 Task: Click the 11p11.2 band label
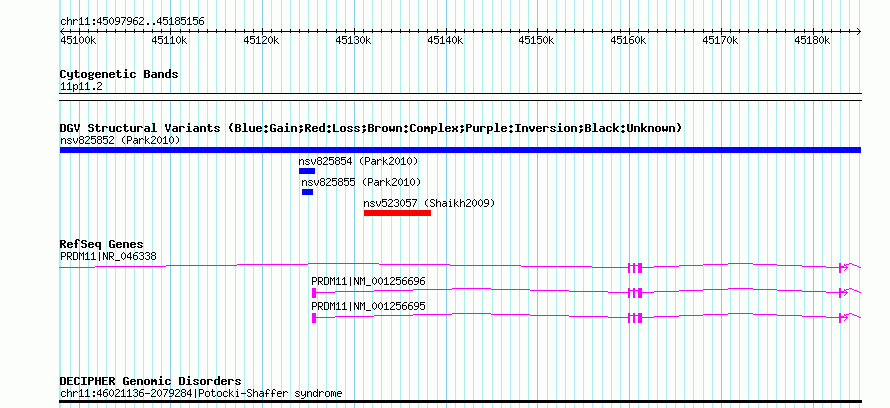pyautogui.click(x=81, y=87)
